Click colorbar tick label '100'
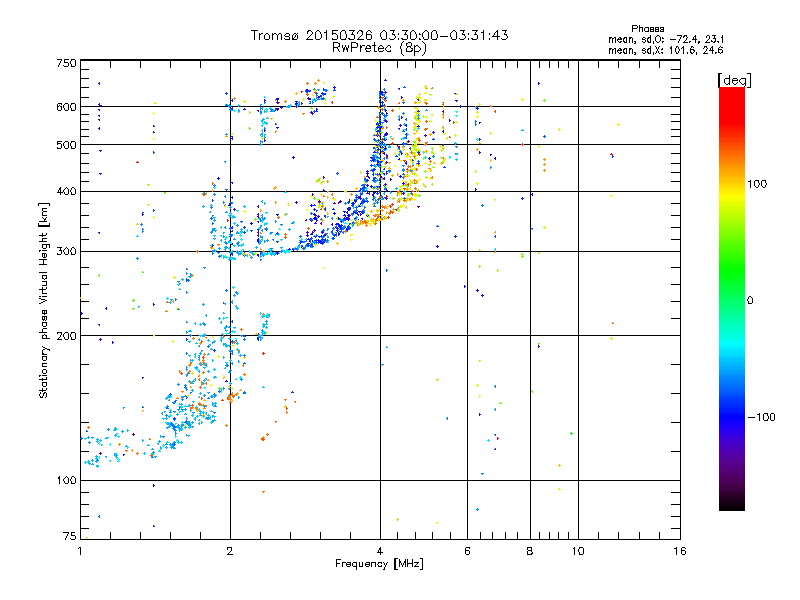800x600 pixels. (x=757, y=184)
